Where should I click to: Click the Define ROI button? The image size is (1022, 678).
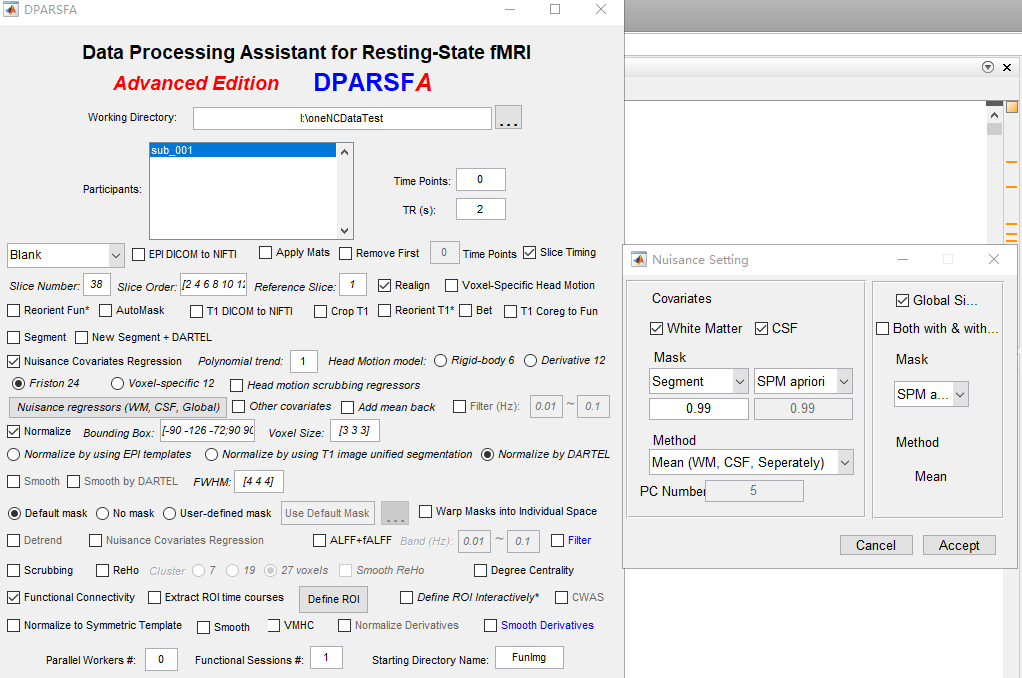(x=334, y=599)
